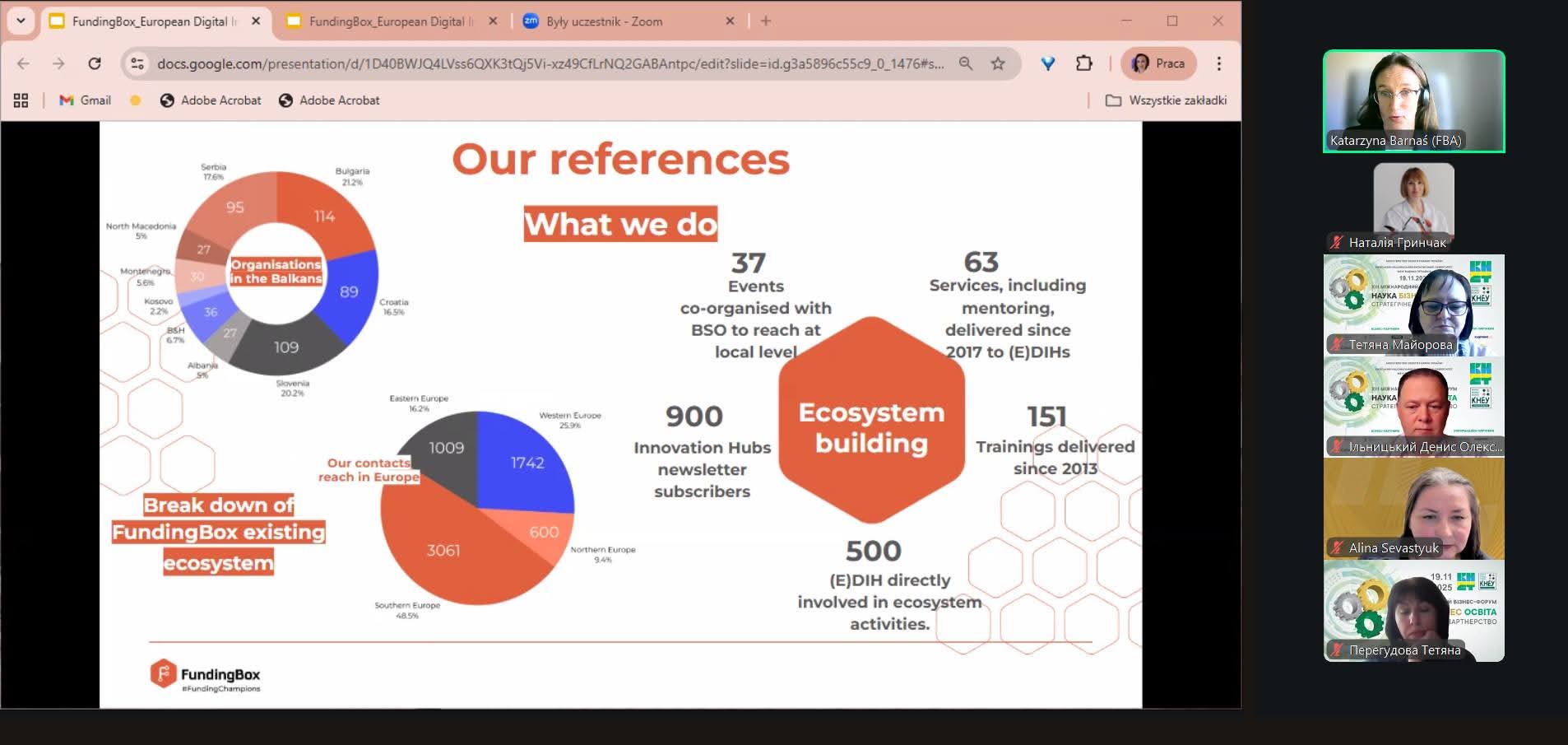This screenshot has width=1568, height=745.
Task: Open the Wszystkie zakładki bookmarks folder
Action: tap(1166, 100)
